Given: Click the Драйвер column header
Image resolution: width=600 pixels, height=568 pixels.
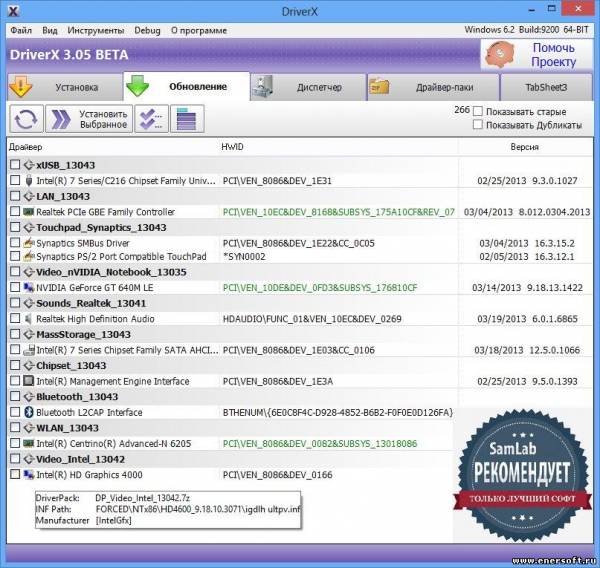Looking at the screenshot, I should point(26,147).
